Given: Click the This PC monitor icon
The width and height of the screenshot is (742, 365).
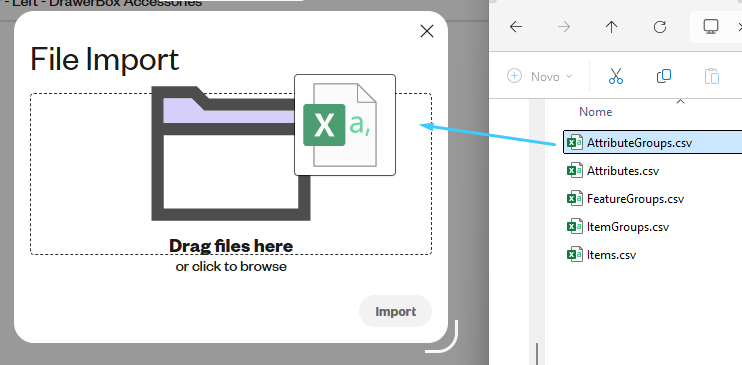Looking at the screenshot, I should coord(711,27).
